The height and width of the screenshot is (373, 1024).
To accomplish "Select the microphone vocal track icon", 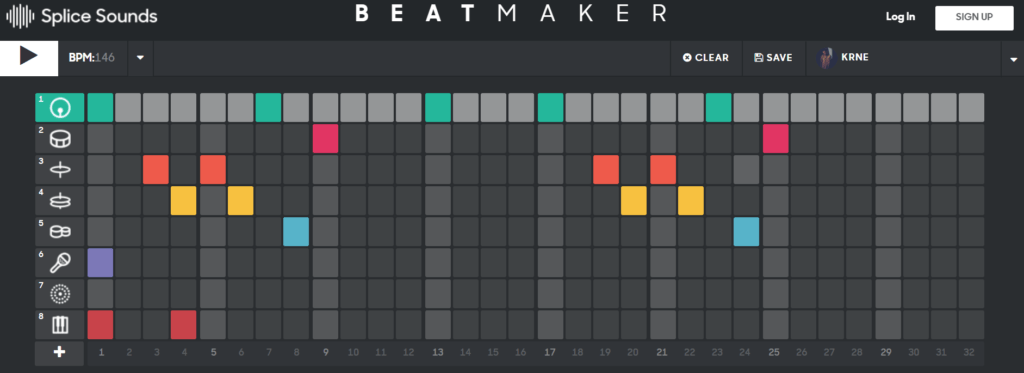I will 59,263.
